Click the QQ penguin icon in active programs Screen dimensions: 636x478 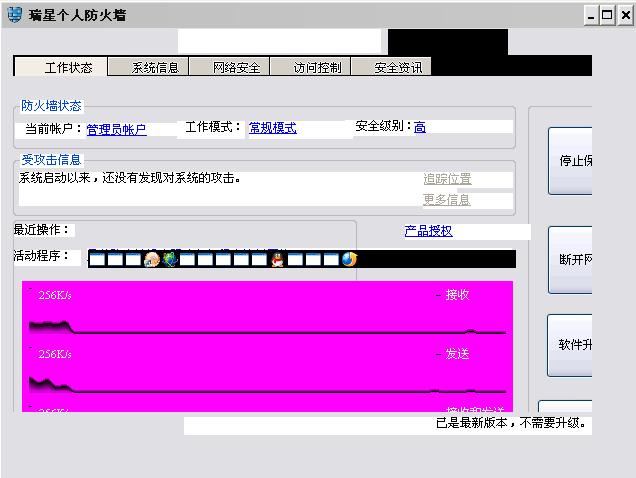(x=277, y=259)
